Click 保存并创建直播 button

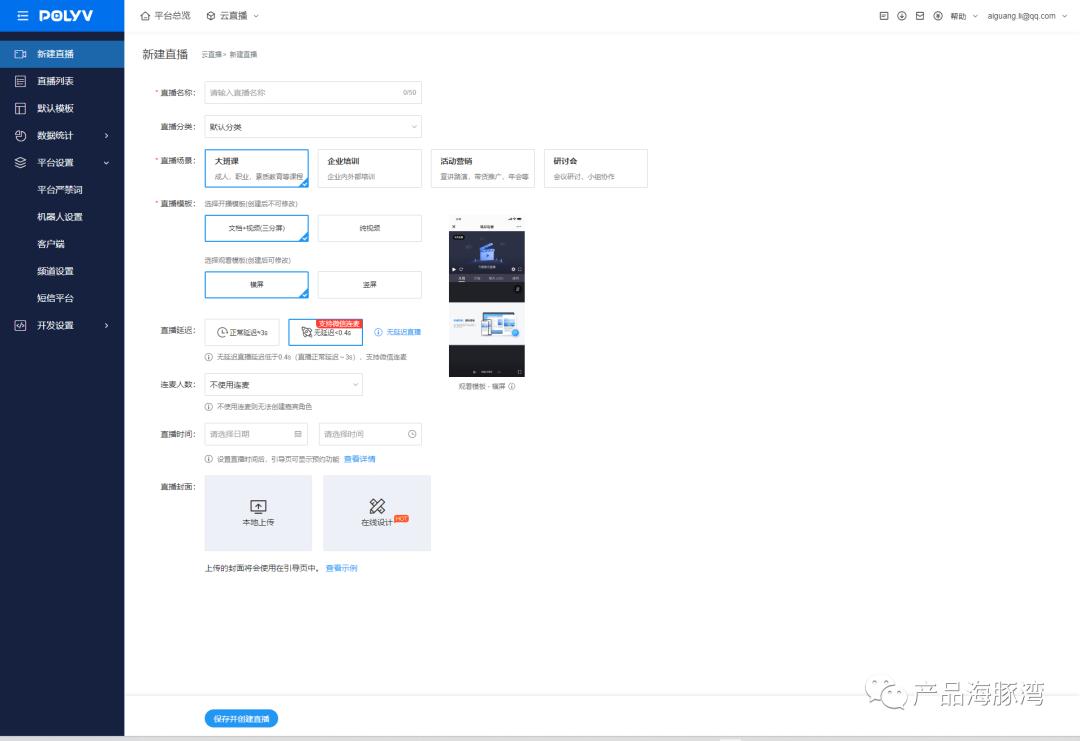[x=241, y=718]
